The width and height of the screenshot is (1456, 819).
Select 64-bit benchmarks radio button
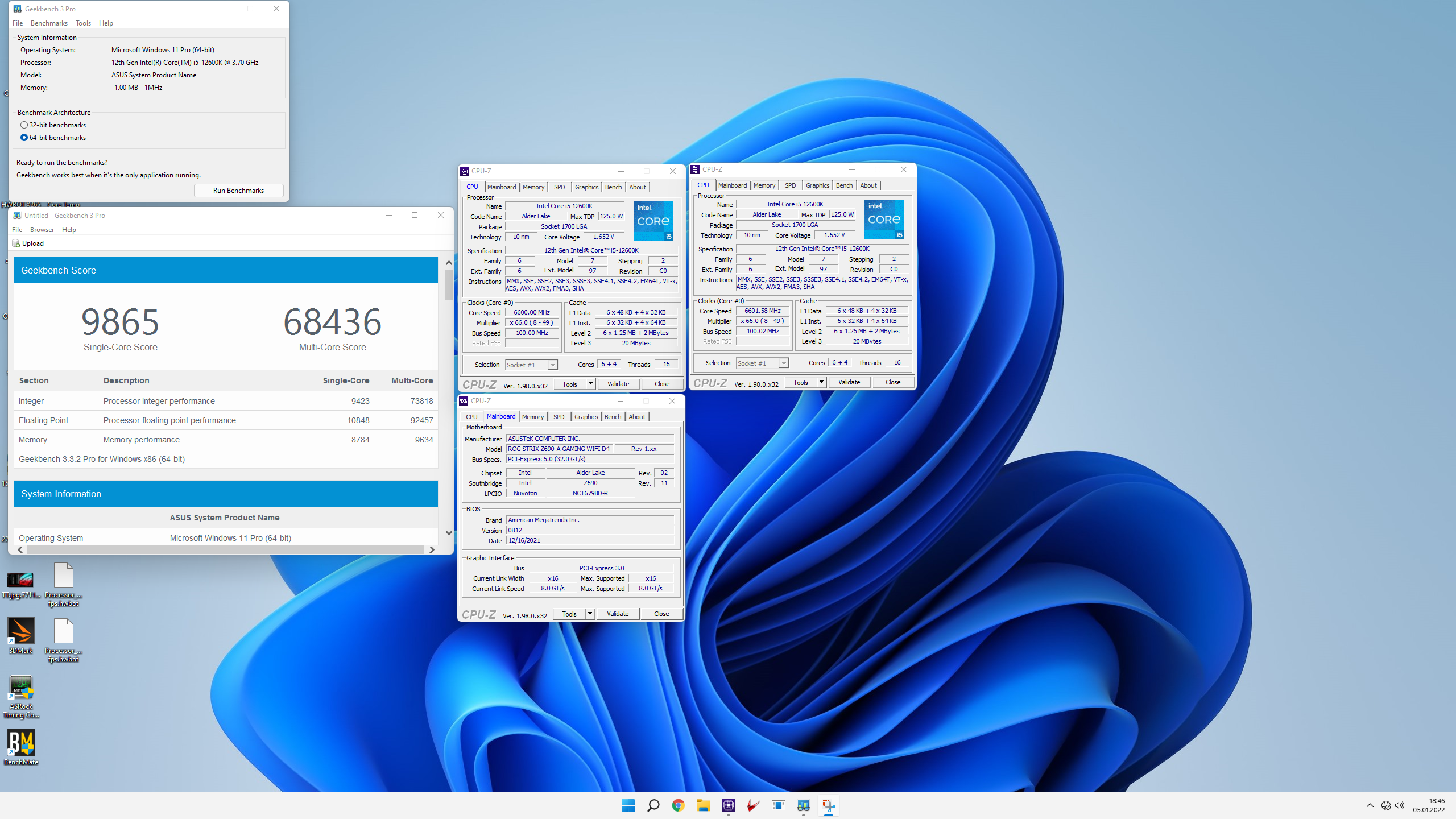24,138
